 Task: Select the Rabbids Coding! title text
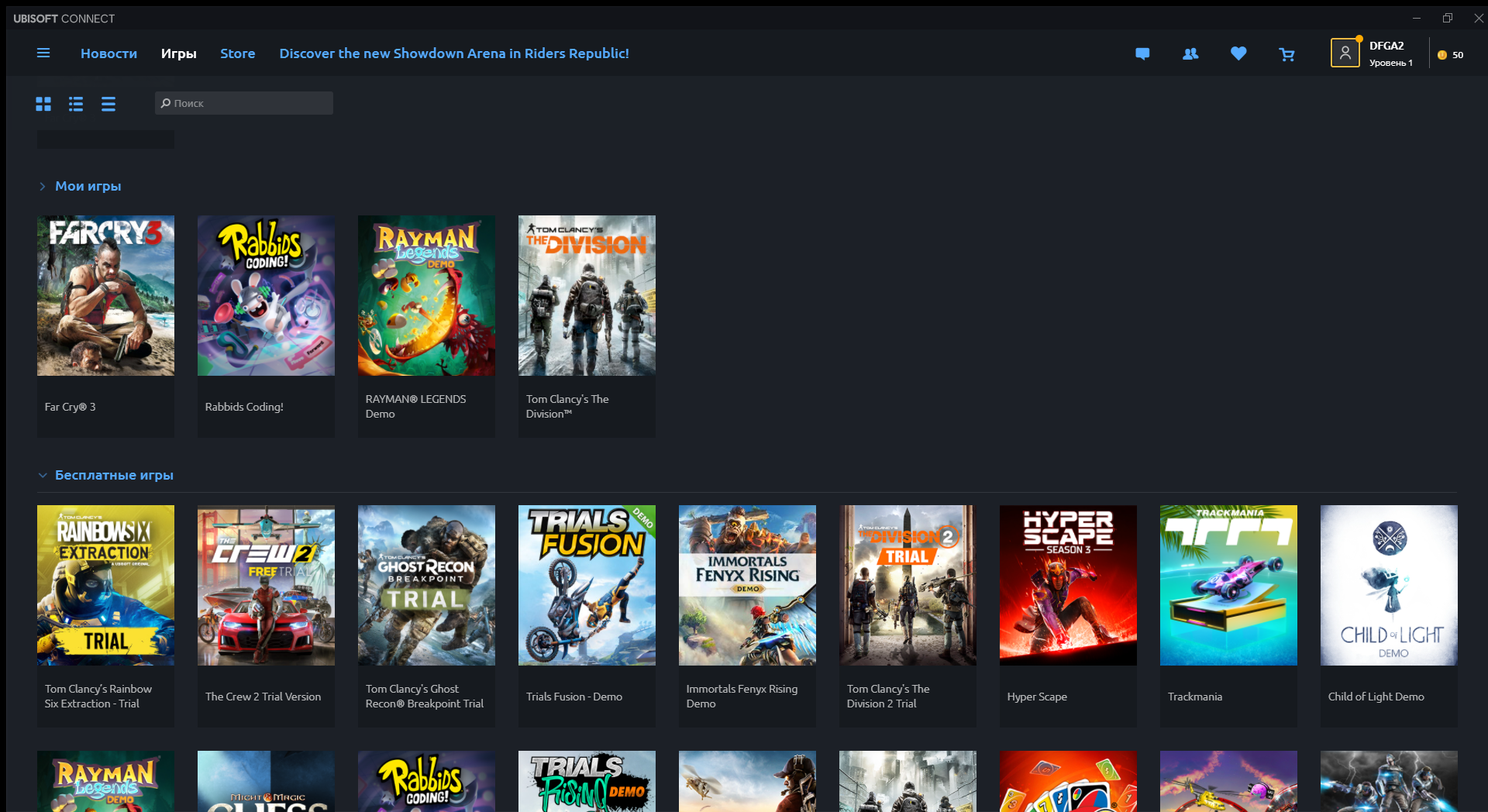coord(244,407)
